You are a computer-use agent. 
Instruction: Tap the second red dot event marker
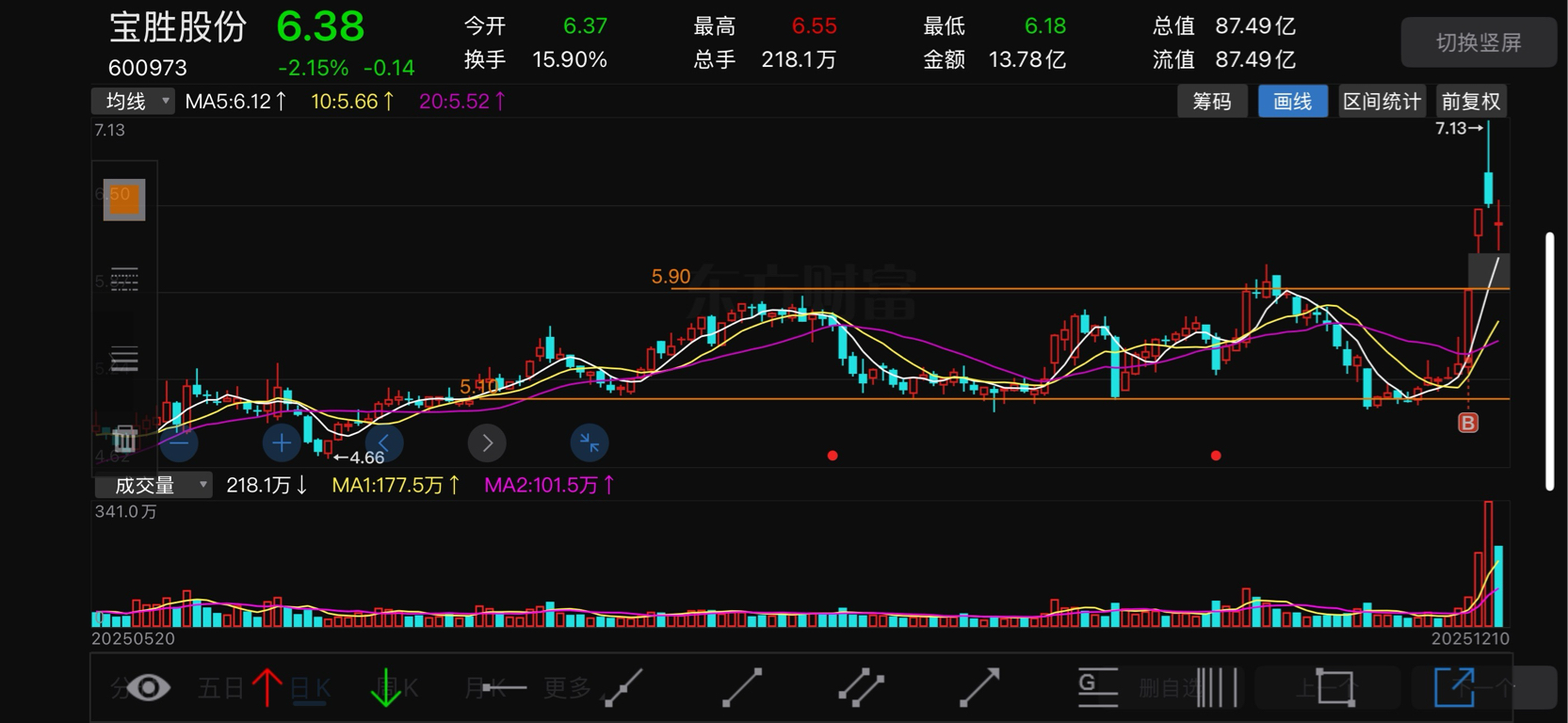[1216, 456]
